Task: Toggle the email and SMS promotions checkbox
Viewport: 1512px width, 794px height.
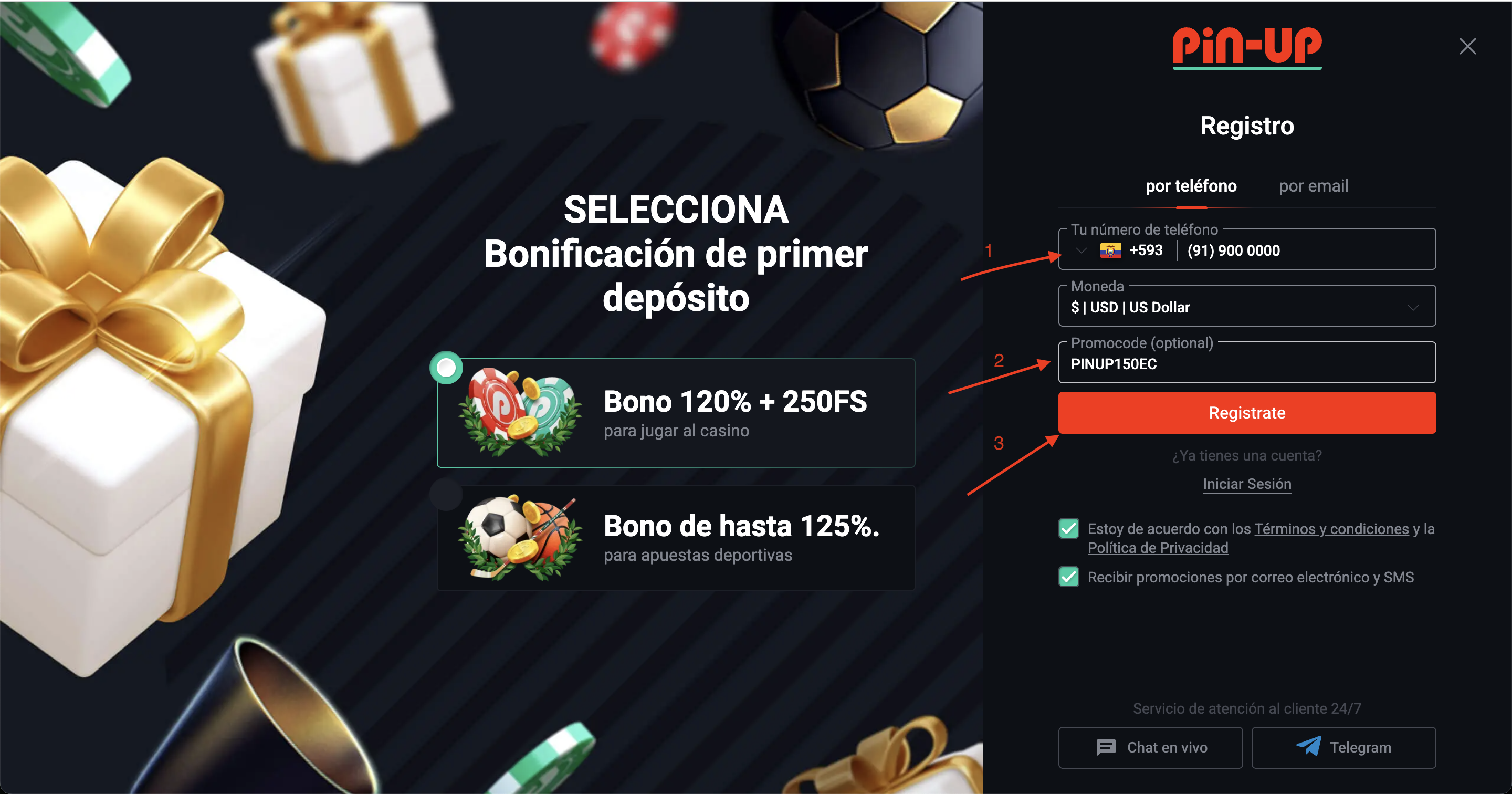Action: tap(1069, 577)
